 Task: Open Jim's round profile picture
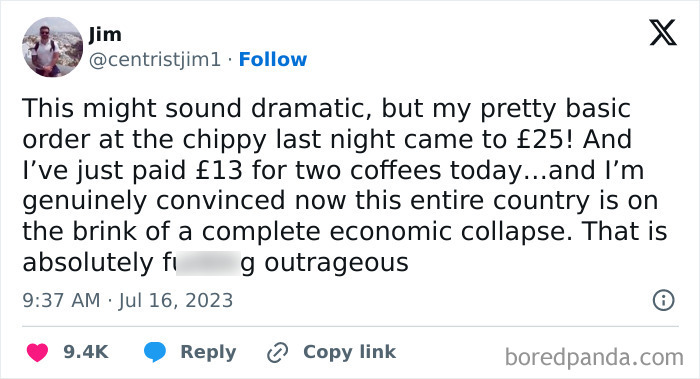click(x=53, y=47)
